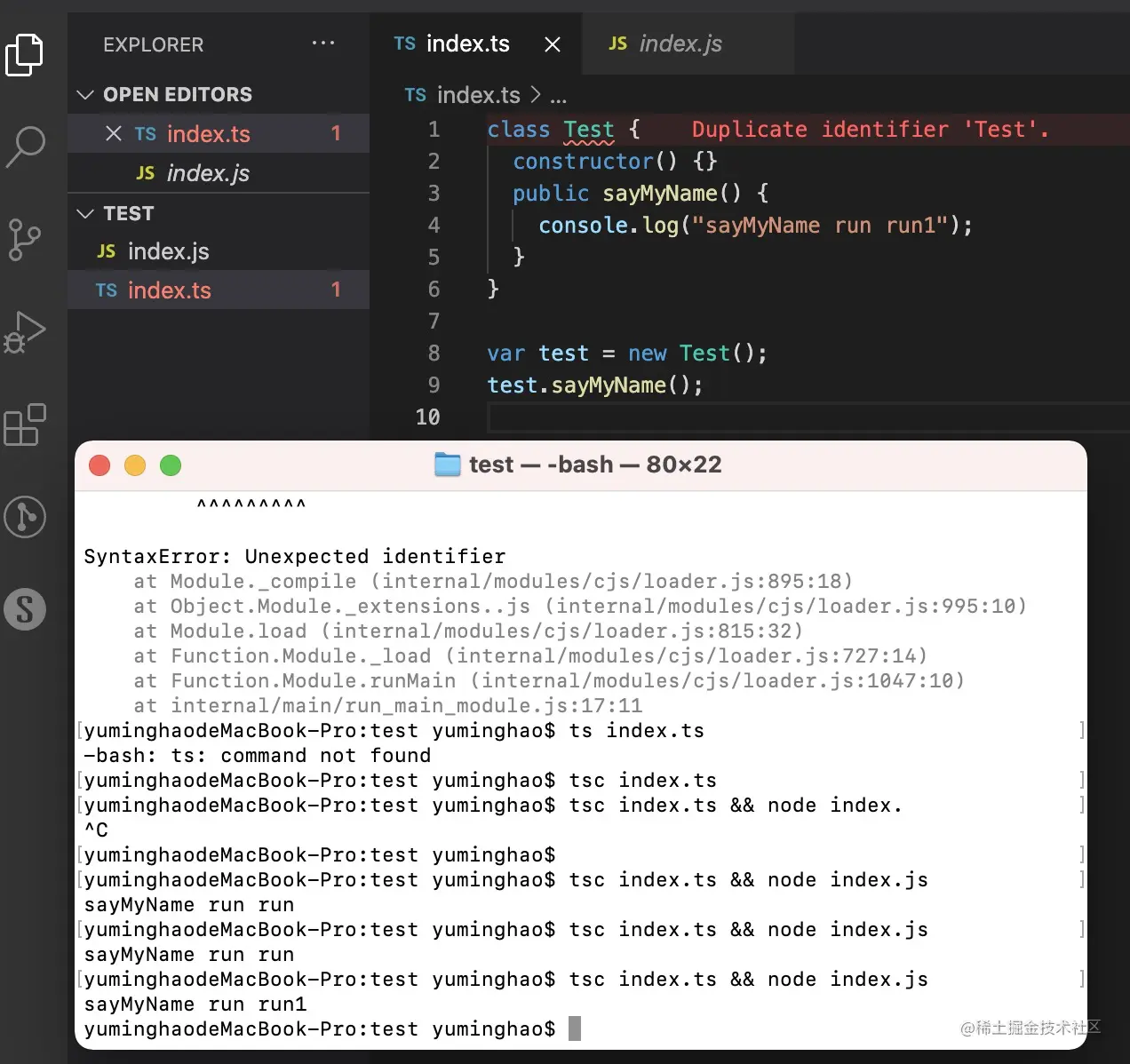Open Run and Debug view icon
The width and height of the screenshot is (1130, 1064).
tap(25, 332)
